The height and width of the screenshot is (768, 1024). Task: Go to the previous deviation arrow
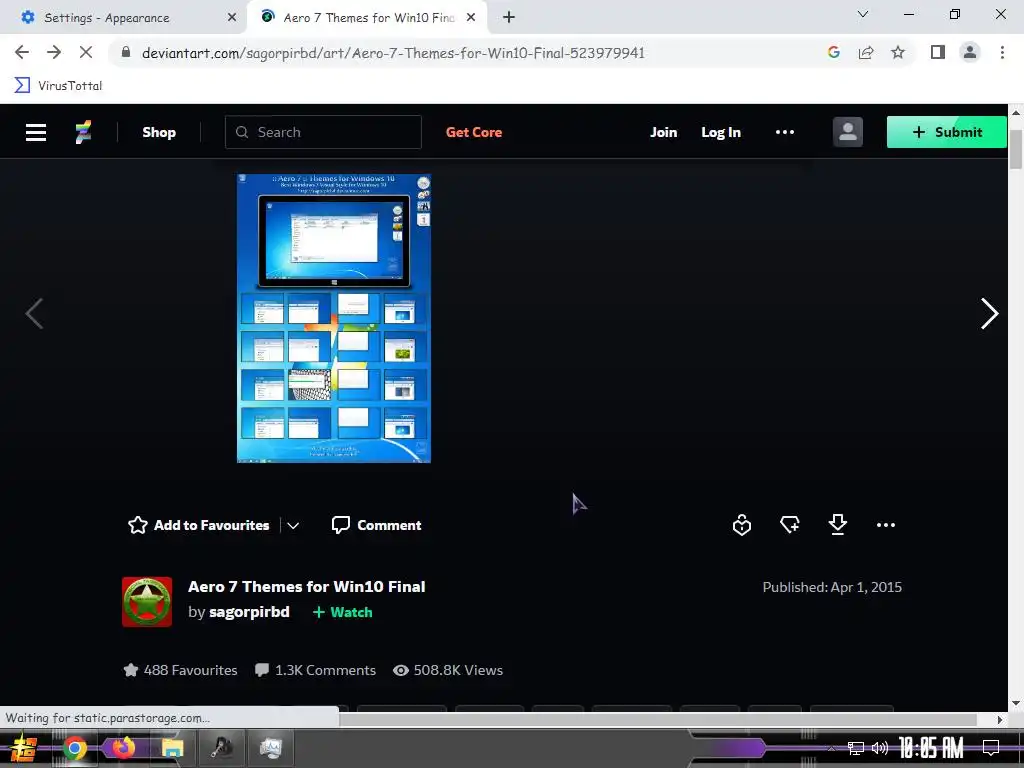pyautogui.click(x=34, y=313)
